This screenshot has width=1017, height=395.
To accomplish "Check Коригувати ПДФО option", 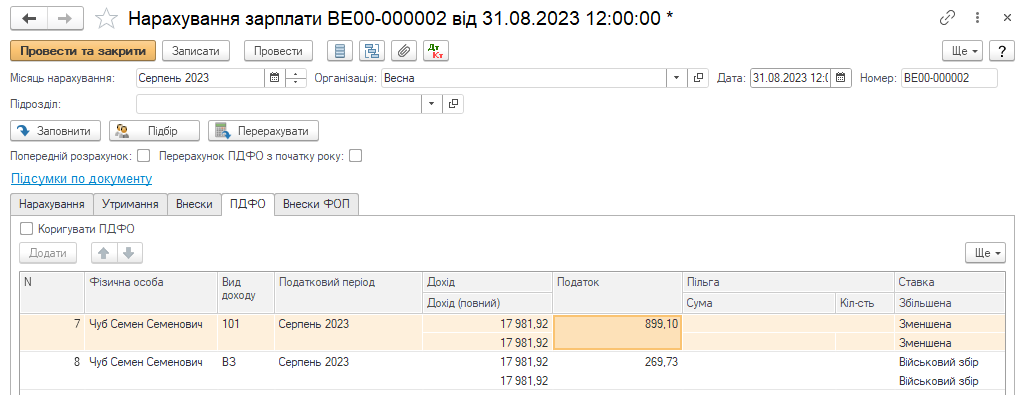I will [x=27, y=228].
